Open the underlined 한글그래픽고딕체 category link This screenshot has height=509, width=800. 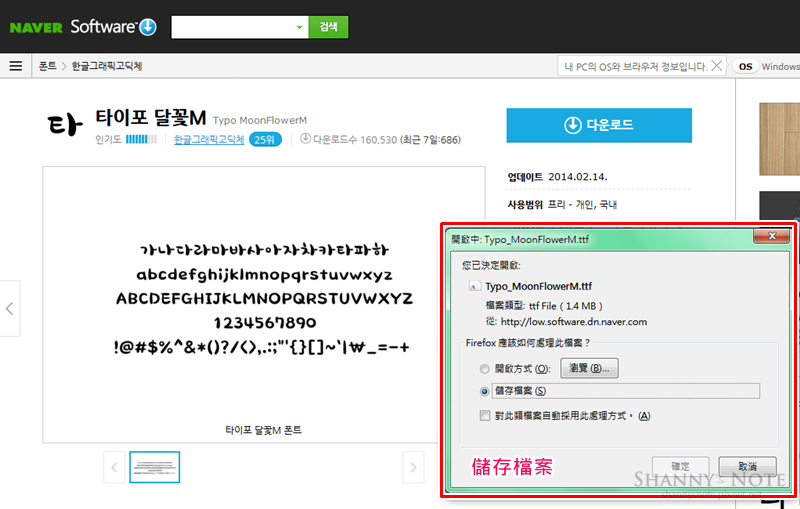coord(209,140)
